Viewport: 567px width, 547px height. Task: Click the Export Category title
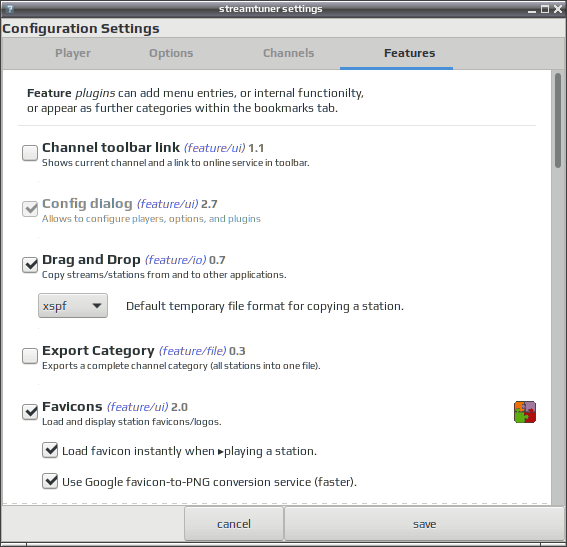pos(98,351)
